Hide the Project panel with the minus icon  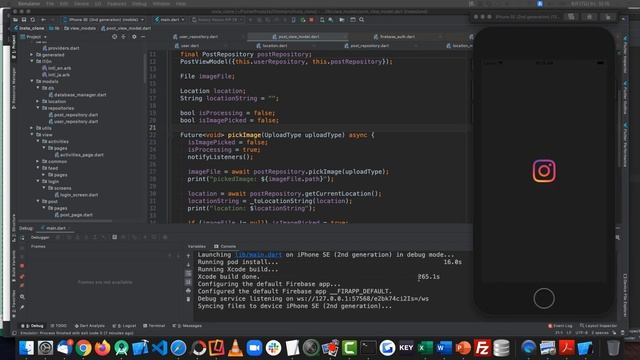point(143,37)
